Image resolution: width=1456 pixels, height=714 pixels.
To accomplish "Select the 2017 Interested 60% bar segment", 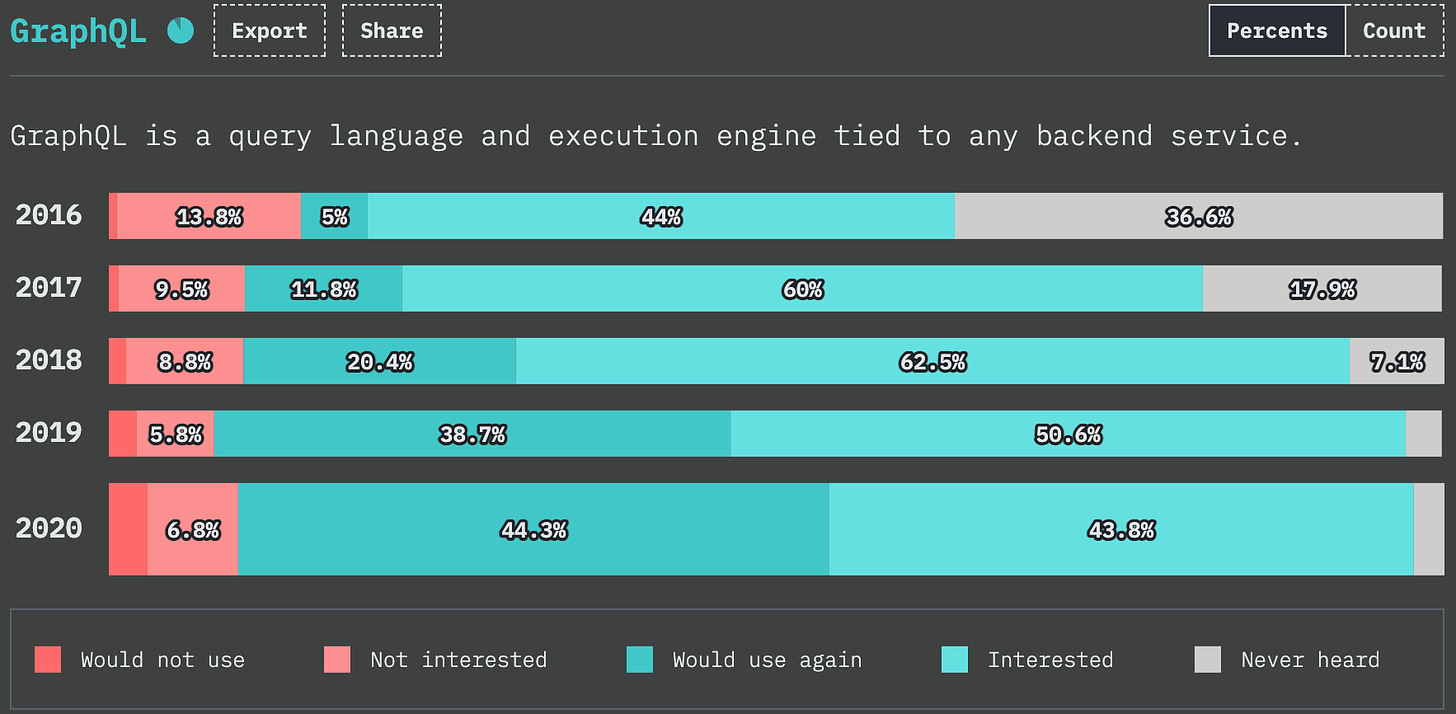I will point(803,288).
